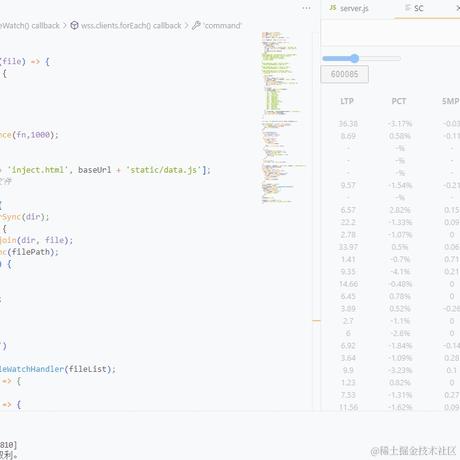Select the LTP value 3.89
Image resolution: width=460 pixels, height=460 pixels.
pyautogui.click(x=348, y=309)
